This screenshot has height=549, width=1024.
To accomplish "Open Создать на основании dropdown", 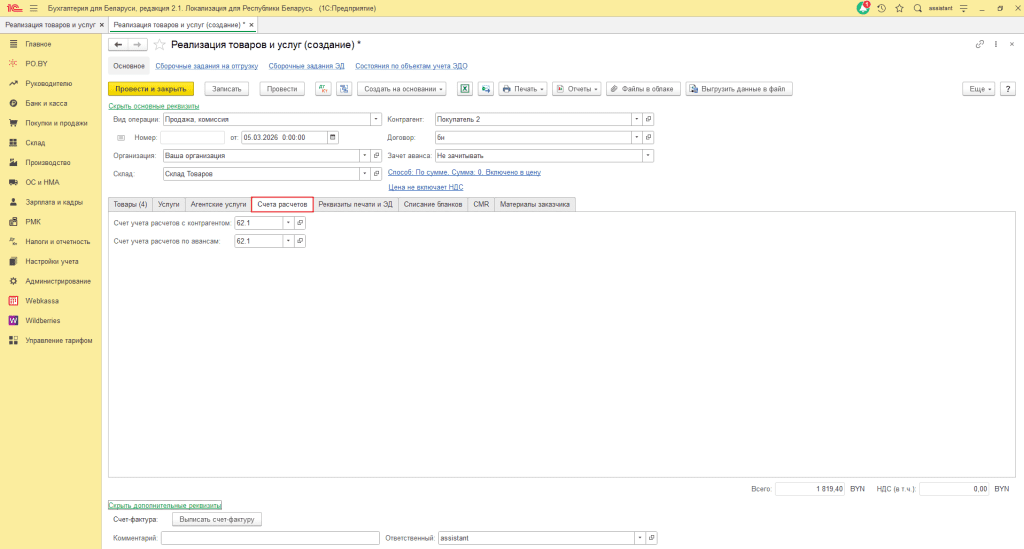I will tap(402, 89).
